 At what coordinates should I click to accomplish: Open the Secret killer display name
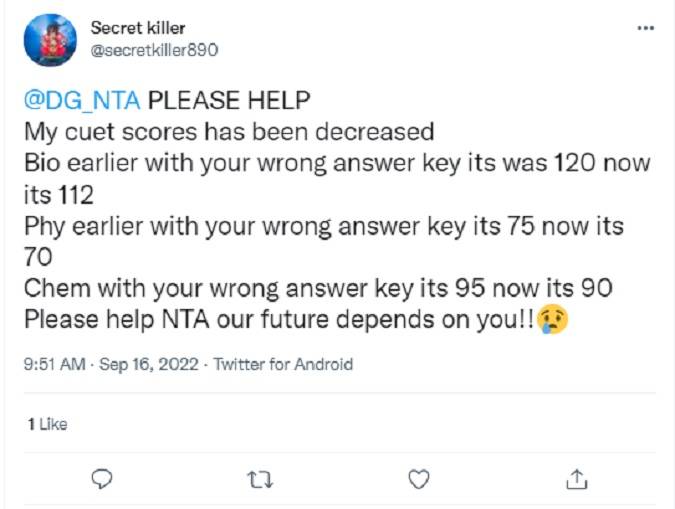[137, 28]
